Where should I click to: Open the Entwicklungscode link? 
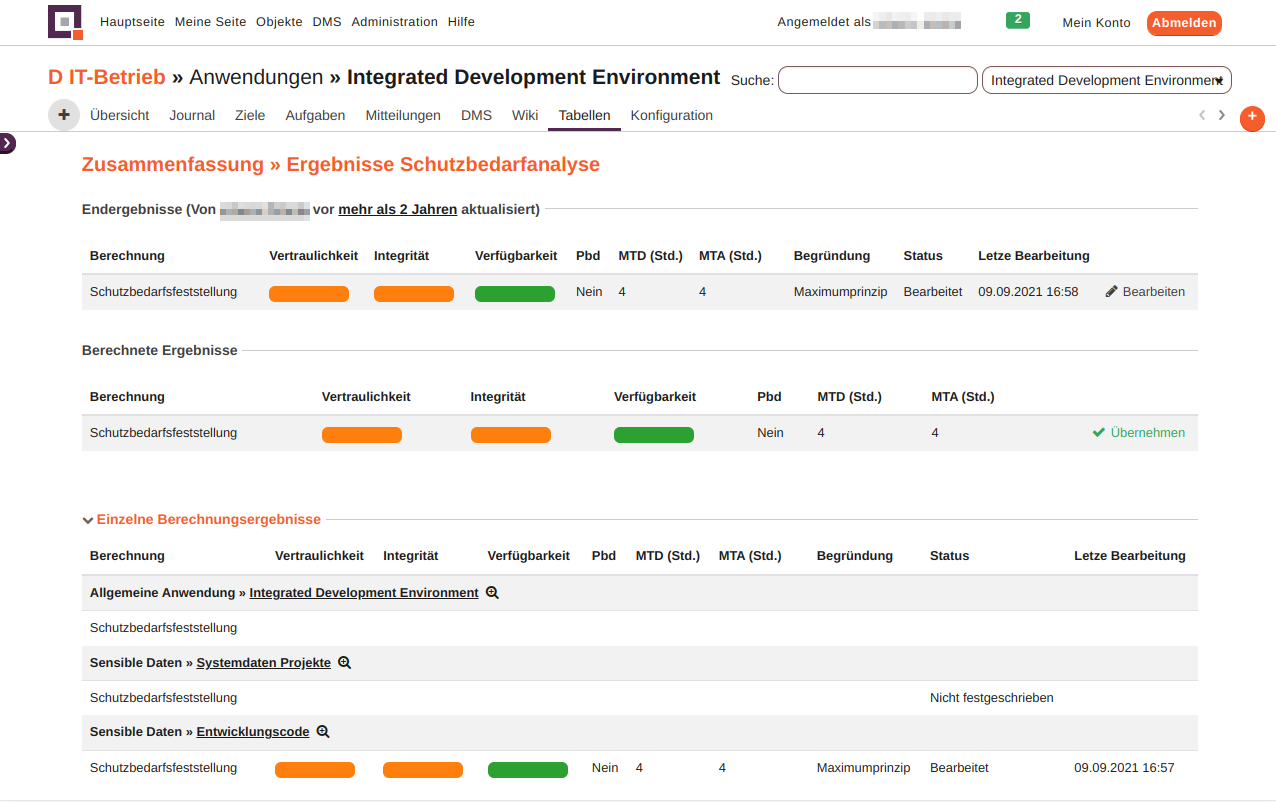point(253,732)
